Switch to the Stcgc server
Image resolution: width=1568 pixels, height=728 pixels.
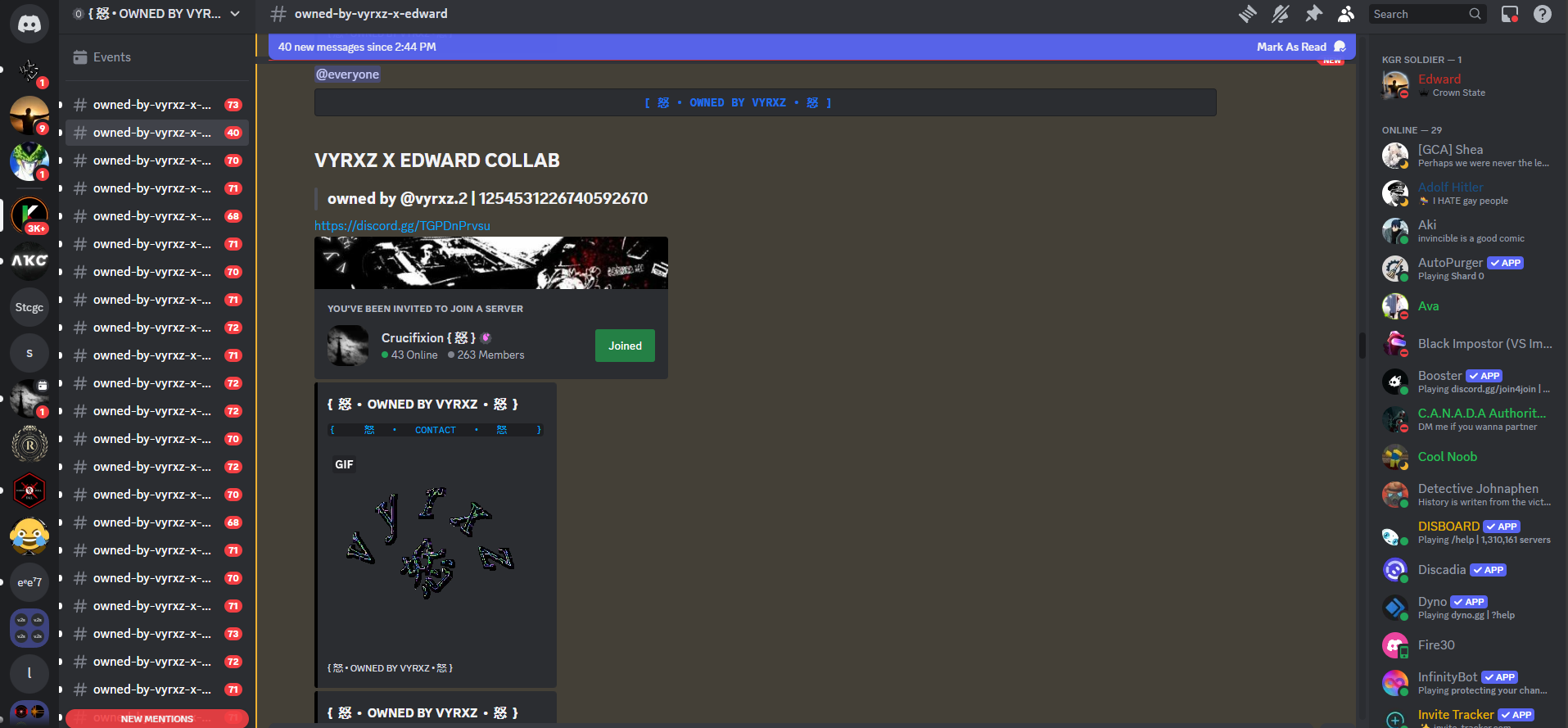(29, 308)
